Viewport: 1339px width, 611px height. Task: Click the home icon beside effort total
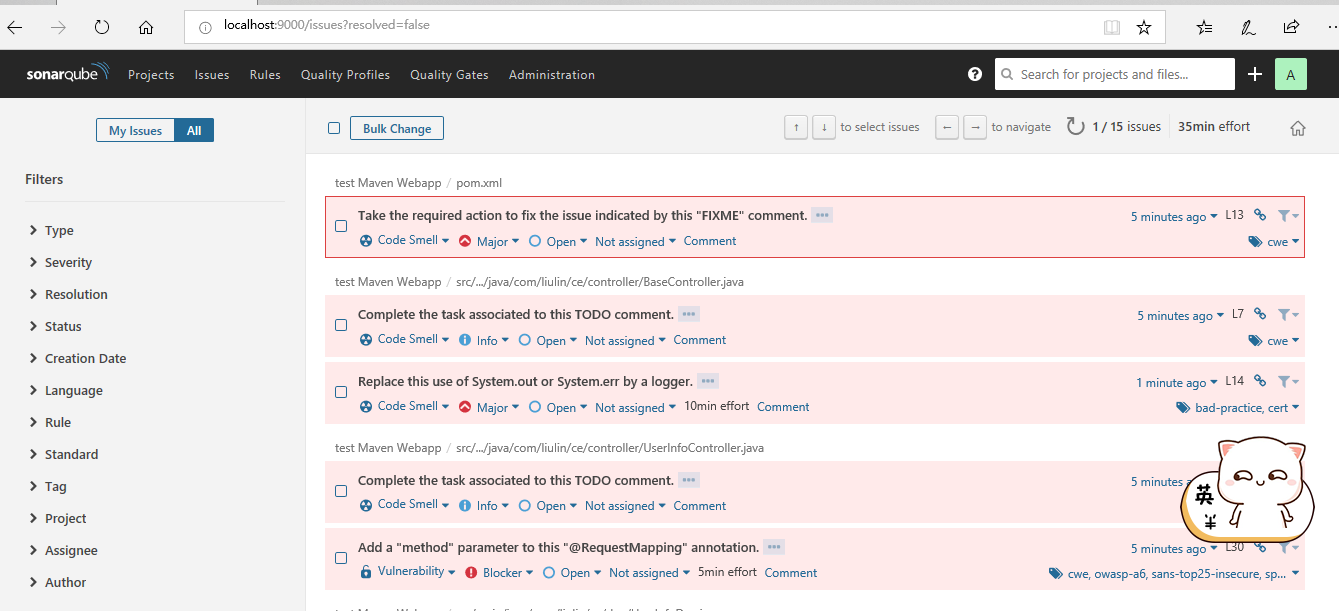(x=1298, y=128)
